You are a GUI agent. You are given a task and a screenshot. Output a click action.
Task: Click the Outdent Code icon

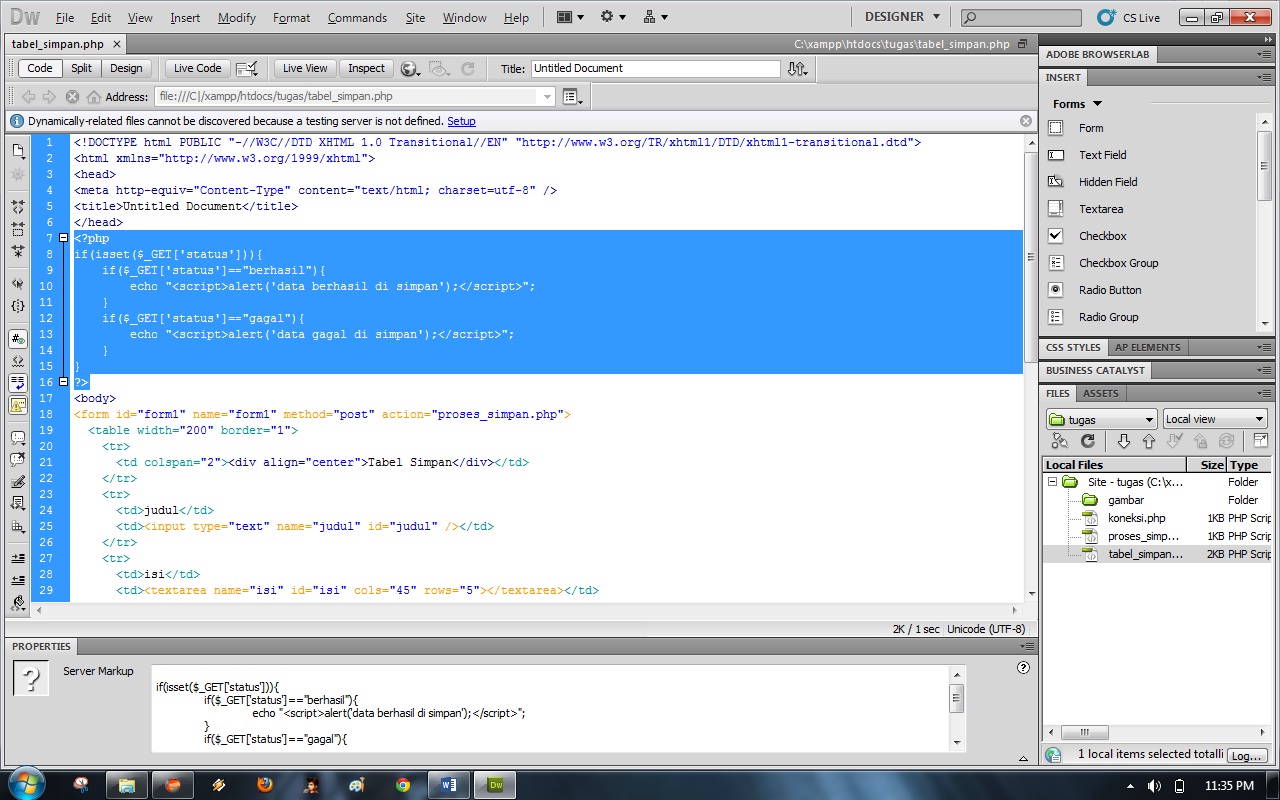click(18, 580)
